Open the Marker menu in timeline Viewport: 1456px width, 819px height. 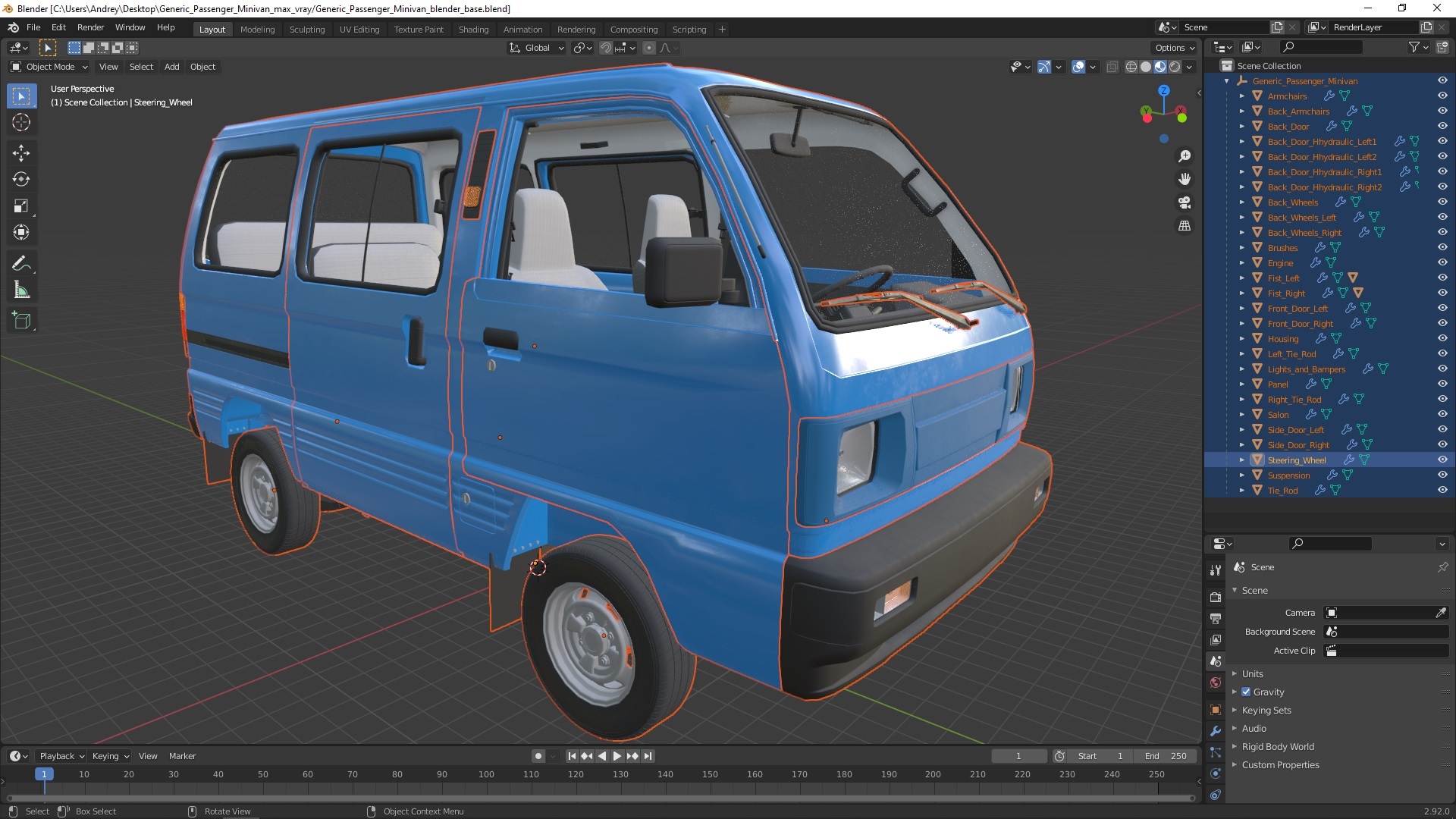pyautogui.click(x=182, y=756)
